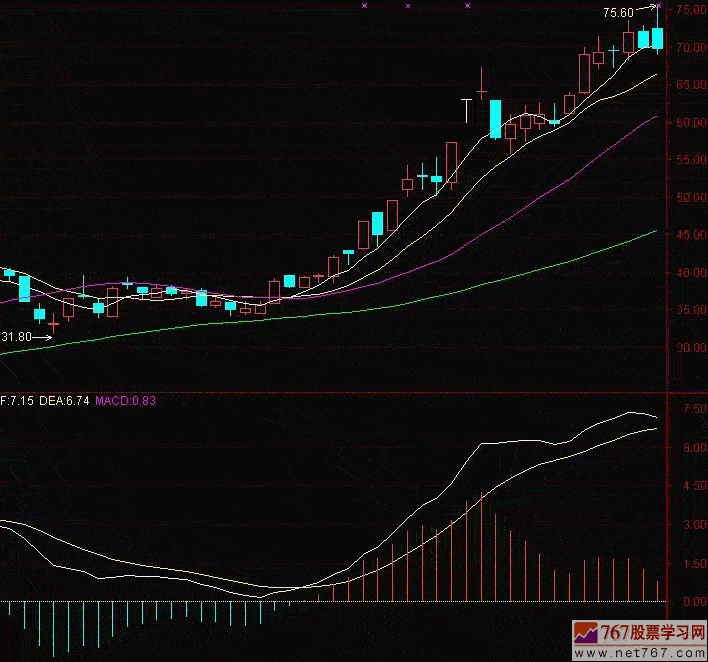Click the 0.00 MACD axis label
Screen dimensions: 708x662
pyautogui.click(x=694, y=602)
